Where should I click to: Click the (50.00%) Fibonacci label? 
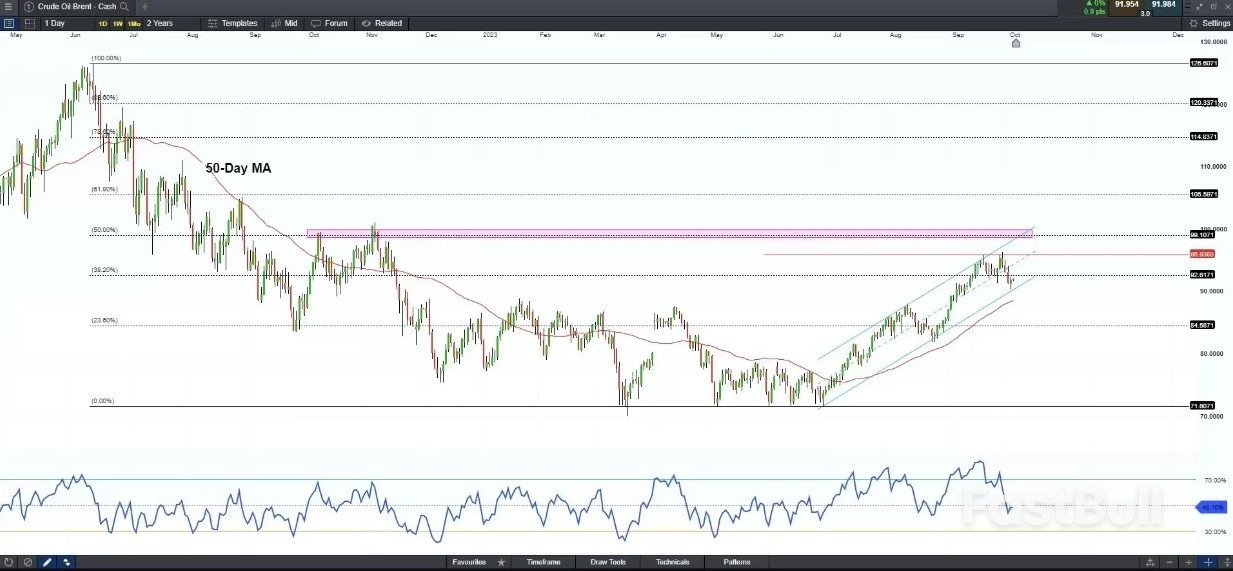coord(104,230)
